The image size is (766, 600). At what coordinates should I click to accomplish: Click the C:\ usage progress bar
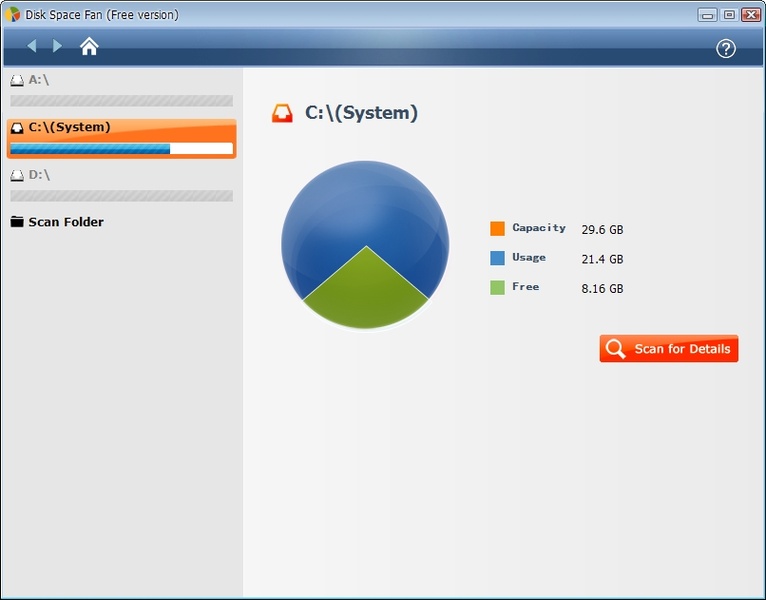pos(122,149)
